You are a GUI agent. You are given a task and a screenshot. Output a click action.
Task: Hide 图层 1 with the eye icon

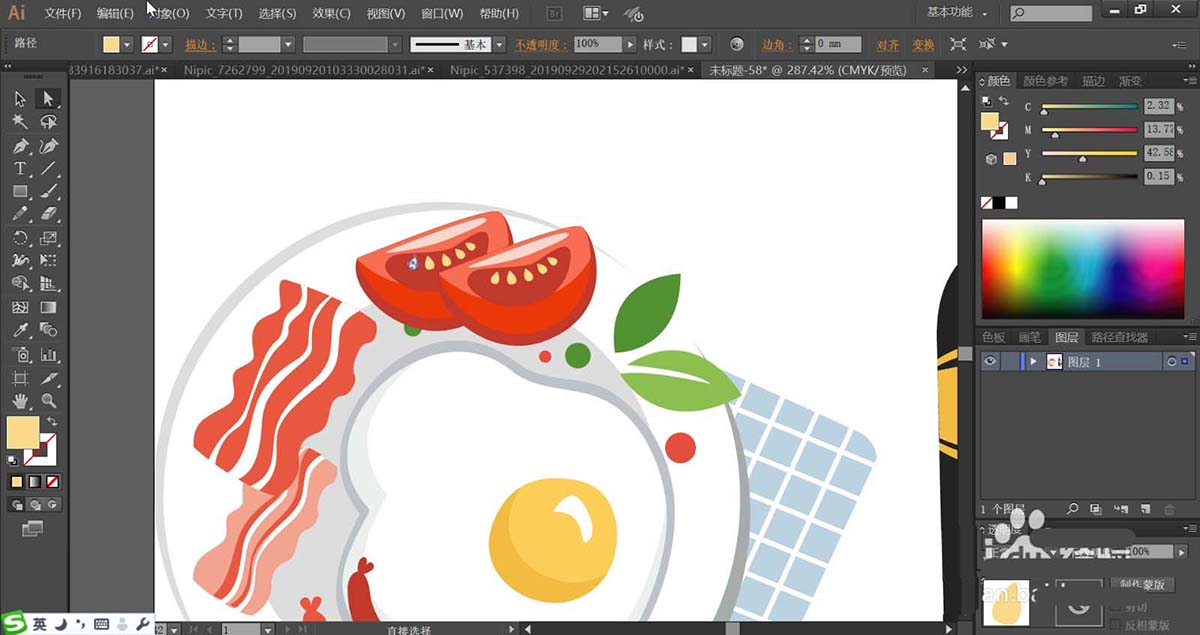tap(990, 362)
